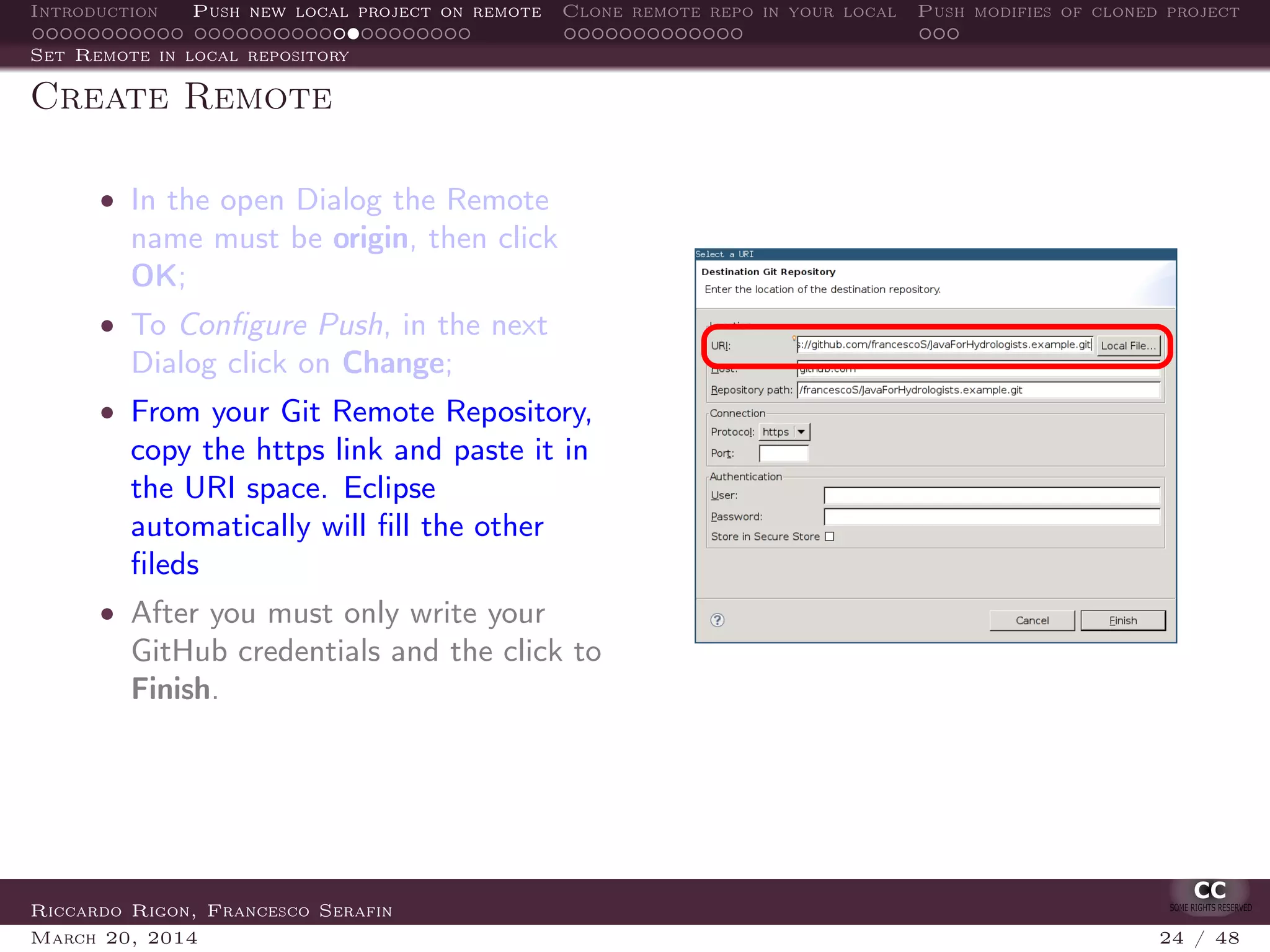Viewport: 1270px width, 952px height.
Task: Click the first navigation dot under Introduction
Action: (38, 33)
